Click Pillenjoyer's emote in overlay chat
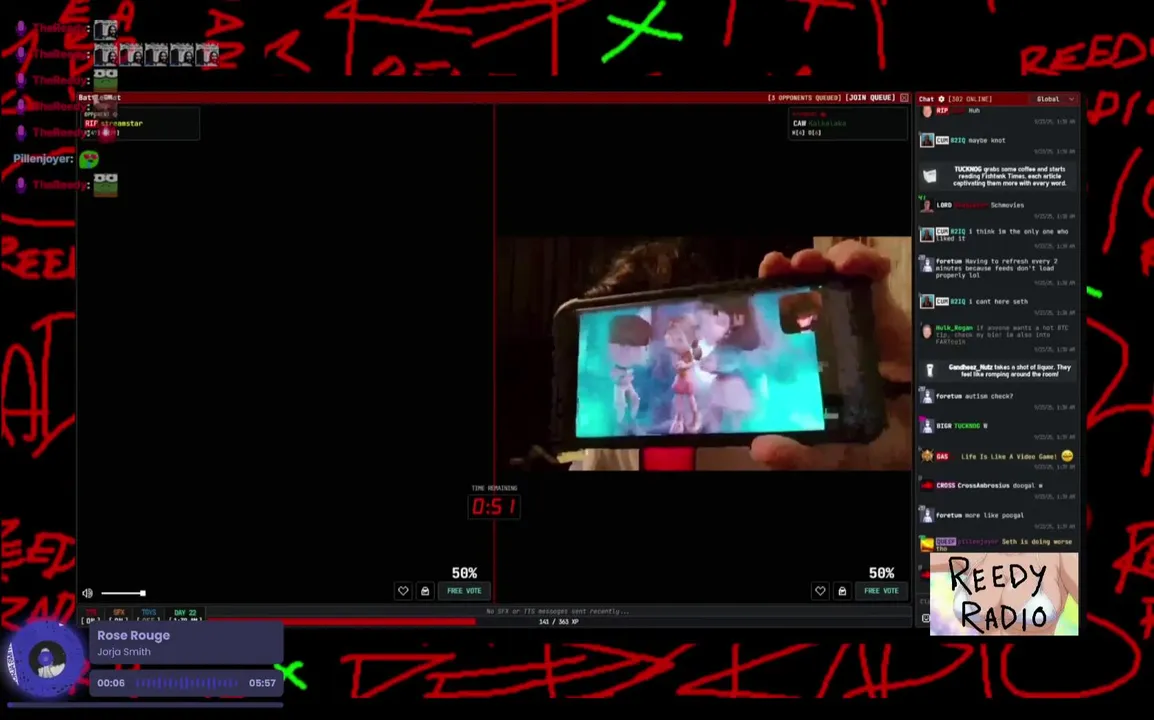The height and width of the screenshot is (720, 1154). (89, 159)
